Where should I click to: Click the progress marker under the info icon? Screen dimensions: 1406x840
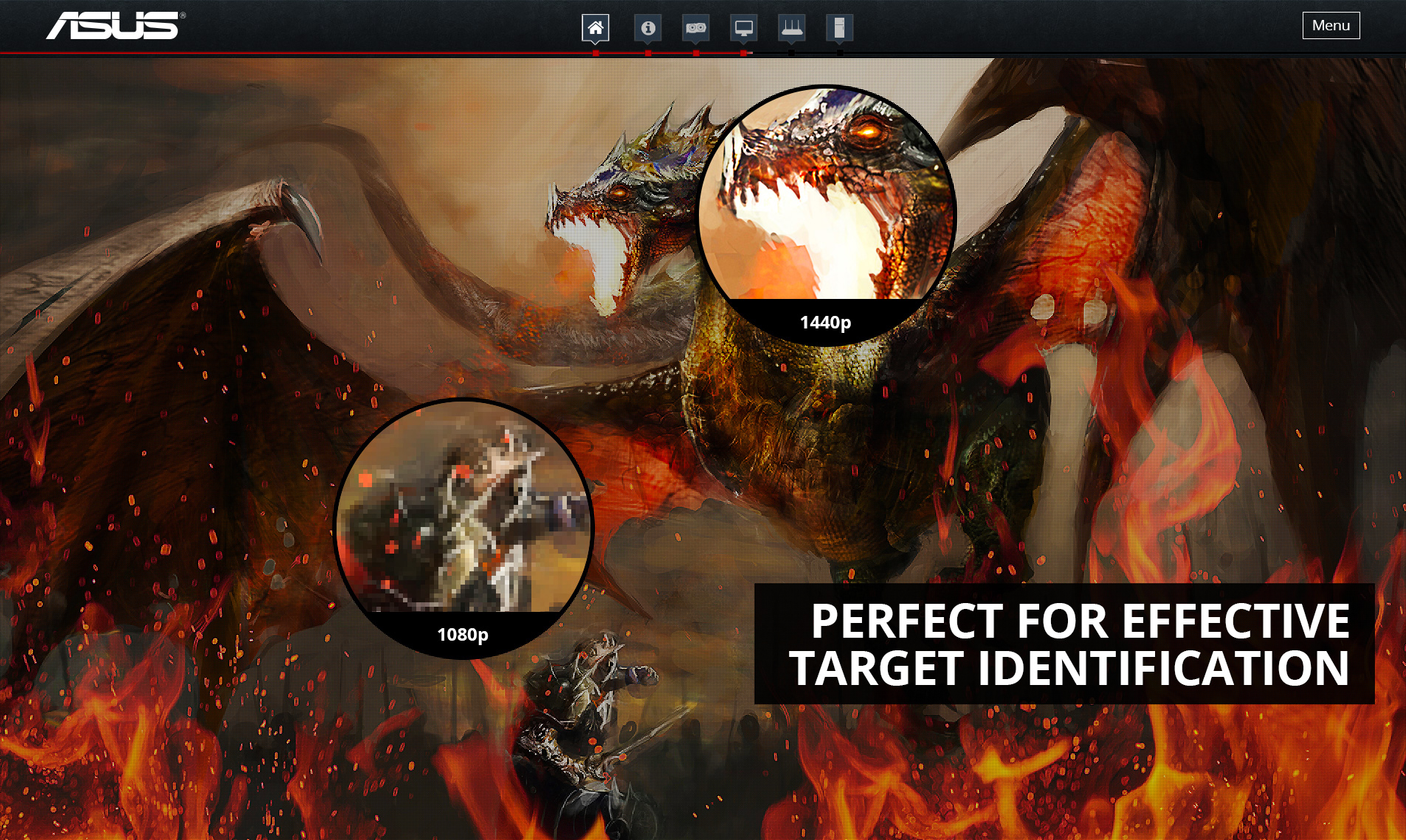click(648, 52)
